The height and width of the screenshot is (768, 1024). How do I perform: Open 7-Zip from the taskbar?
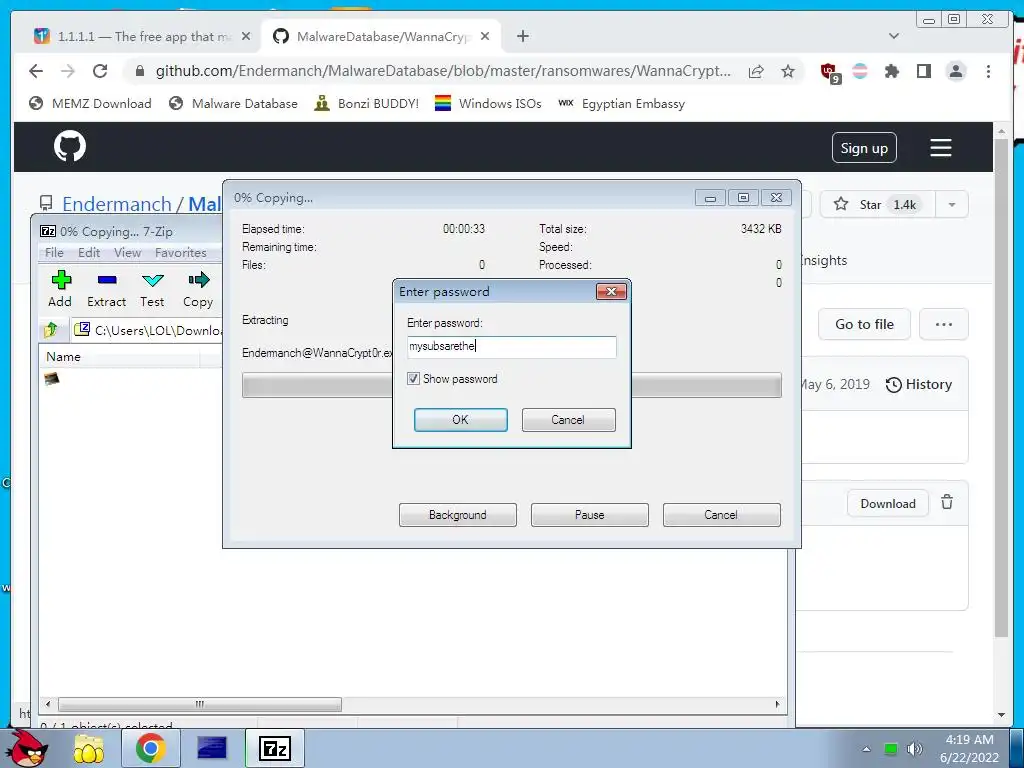click(x=274, y=748)
